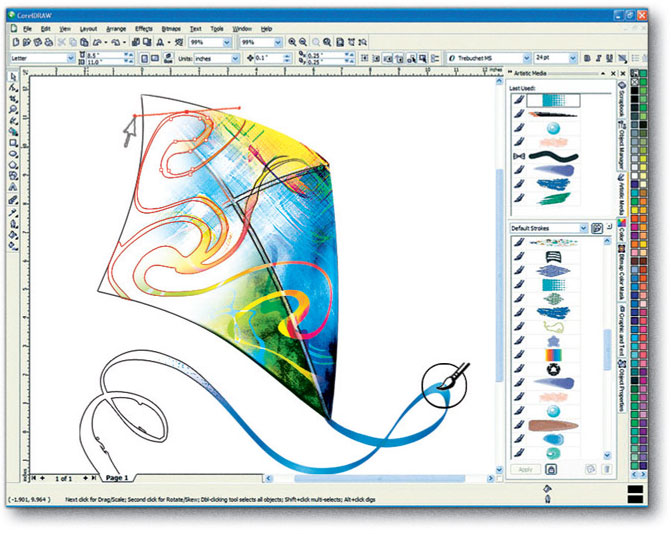Viewport: 671px width, 534px height.
Task: Click the Zoom Out magnifier icon
Action: pos(303,42)
